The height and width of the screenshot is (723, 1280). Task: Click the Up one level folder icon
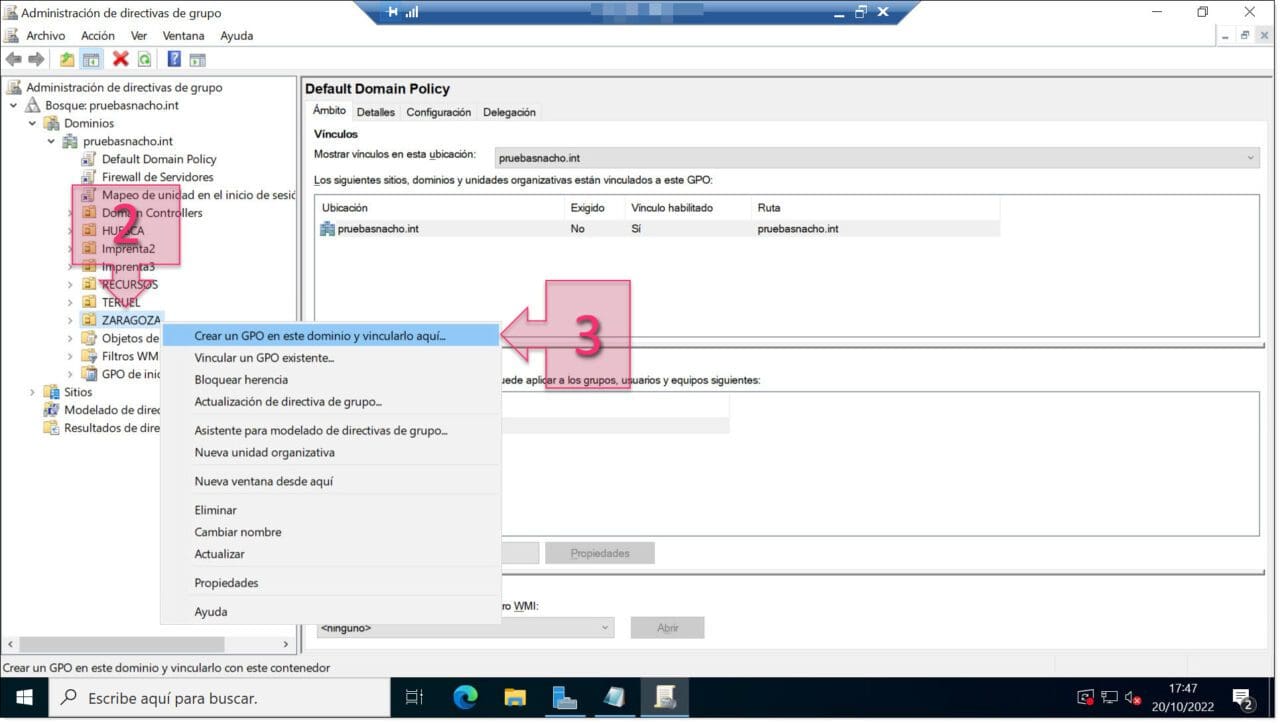[67, 60]
